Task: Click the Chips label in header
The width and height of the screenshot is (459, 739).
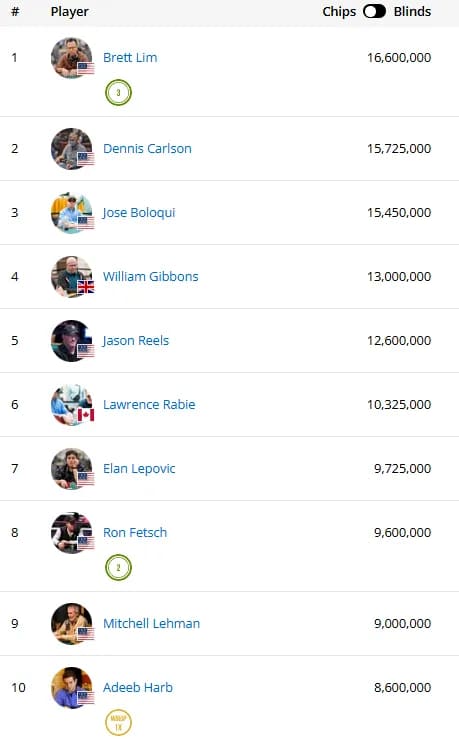Action: coord(339,11)
